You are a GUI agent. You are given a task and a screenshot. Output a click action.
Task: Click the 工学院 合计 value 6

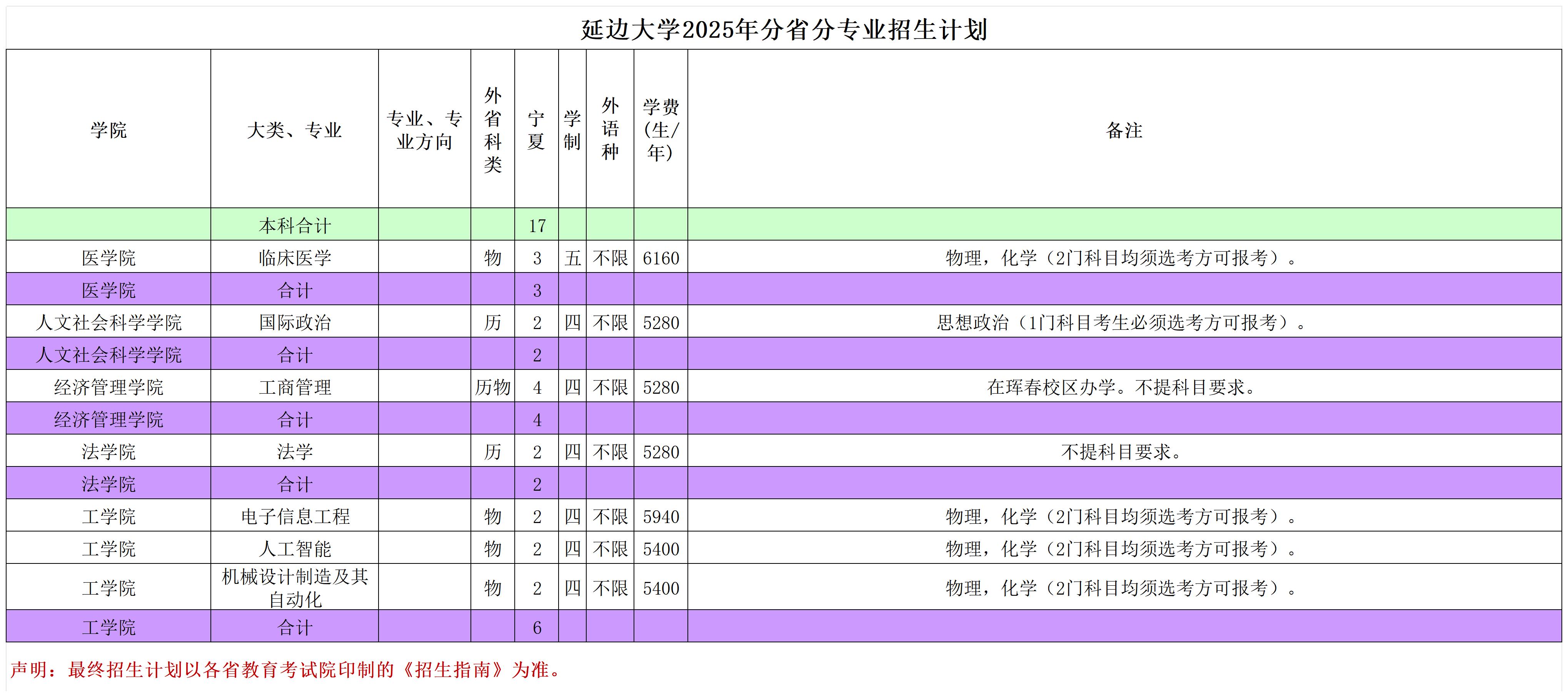pos(536,627)
